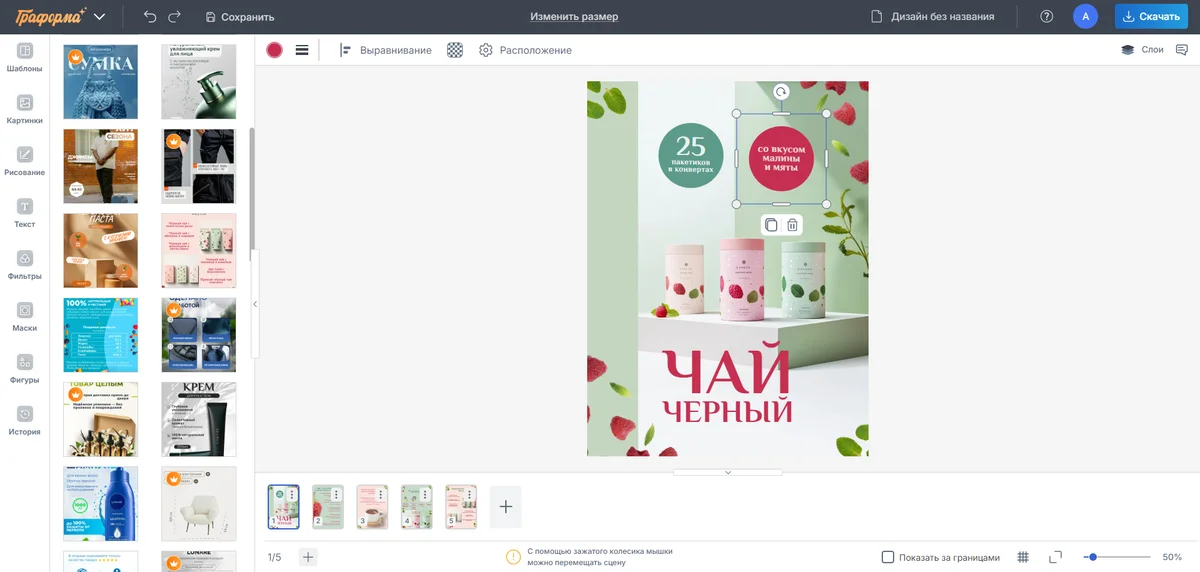Open the Выравнивание alignment menu

point(386,50)
